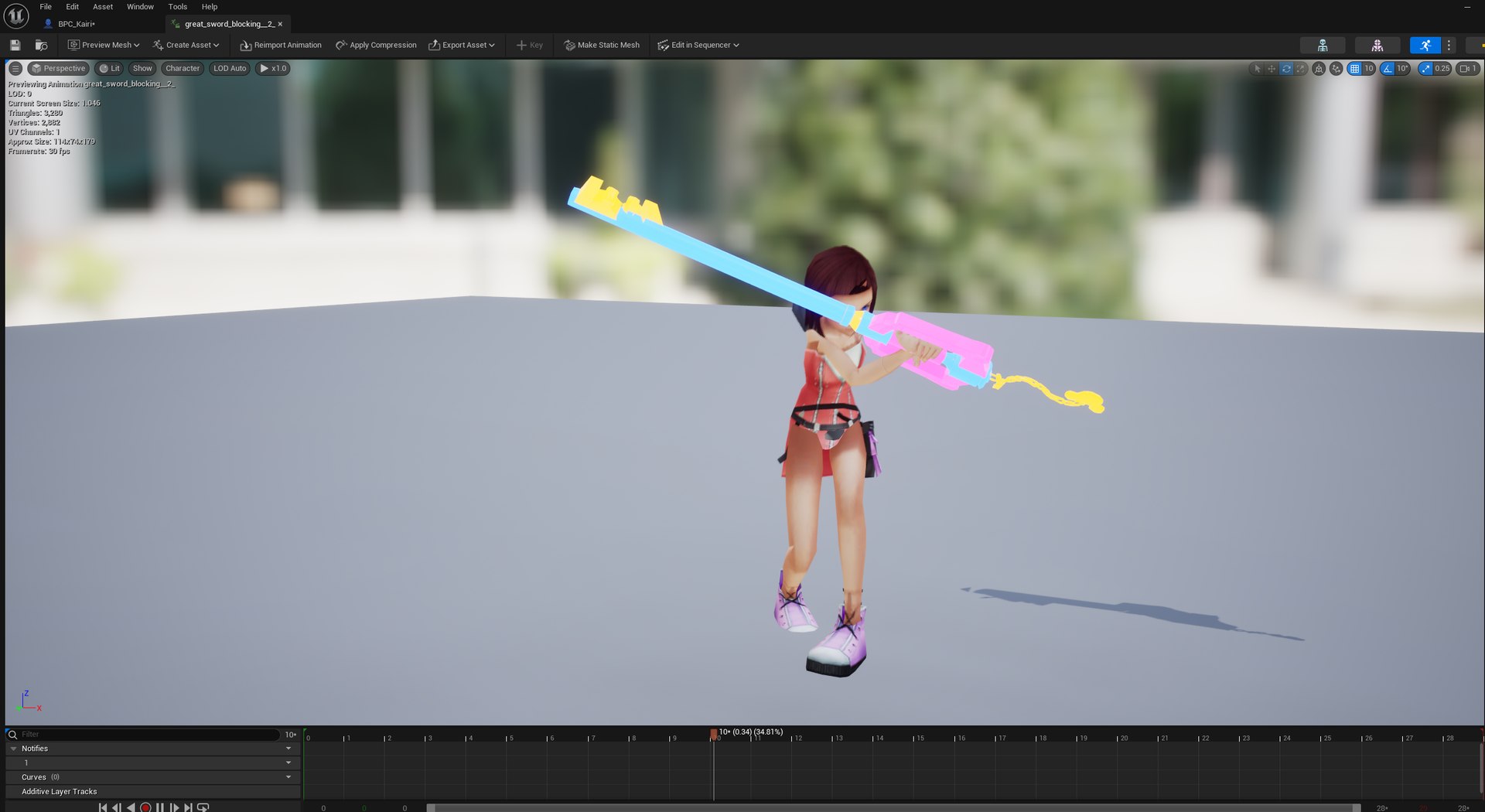Click the rotation snap angle value 10°
1485x812 pixels.
pyautogui.click(x=1403, y=69)
